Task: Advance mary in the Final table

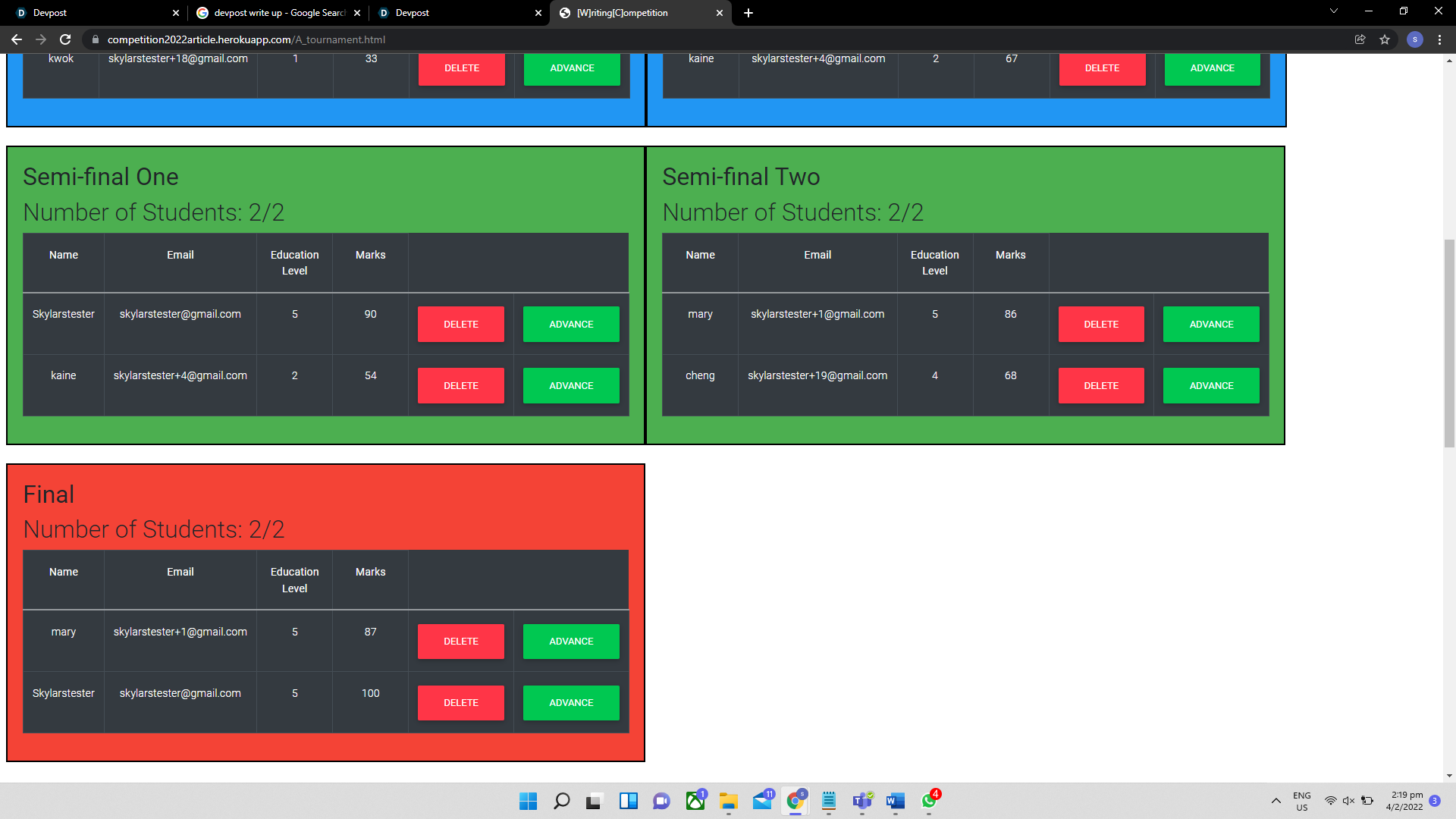Action: click(x=571, y=642)
